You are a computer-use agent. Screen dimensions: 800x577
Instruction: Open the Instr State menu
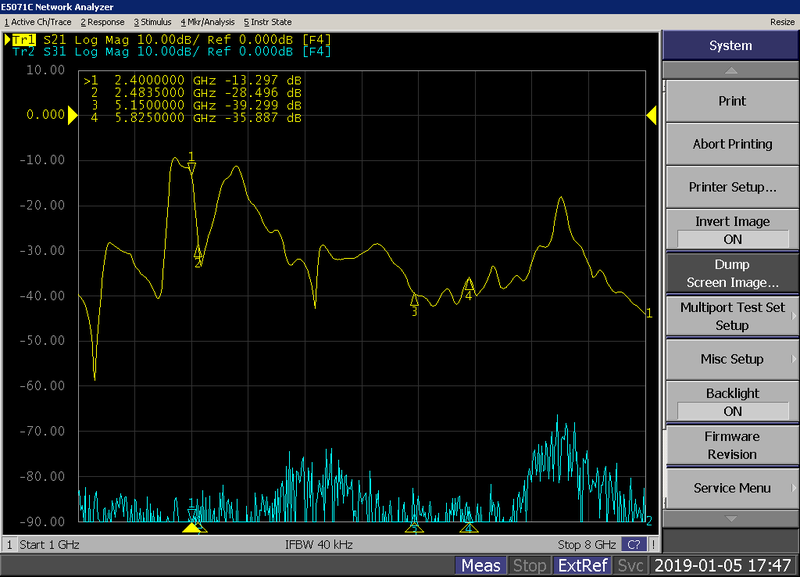coord(266,21)
